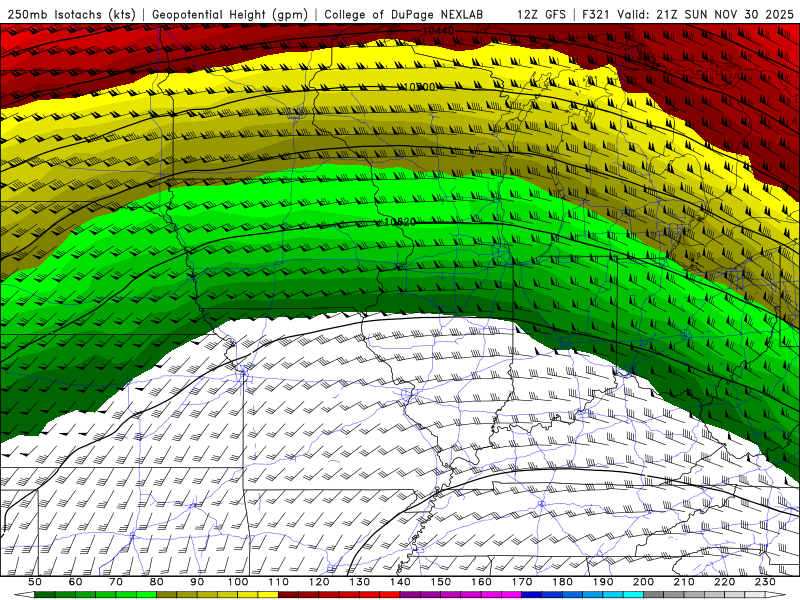Click the 'Geopotential Height (gpm)' header text
The image size is (800, 600).
coord(230,14)
